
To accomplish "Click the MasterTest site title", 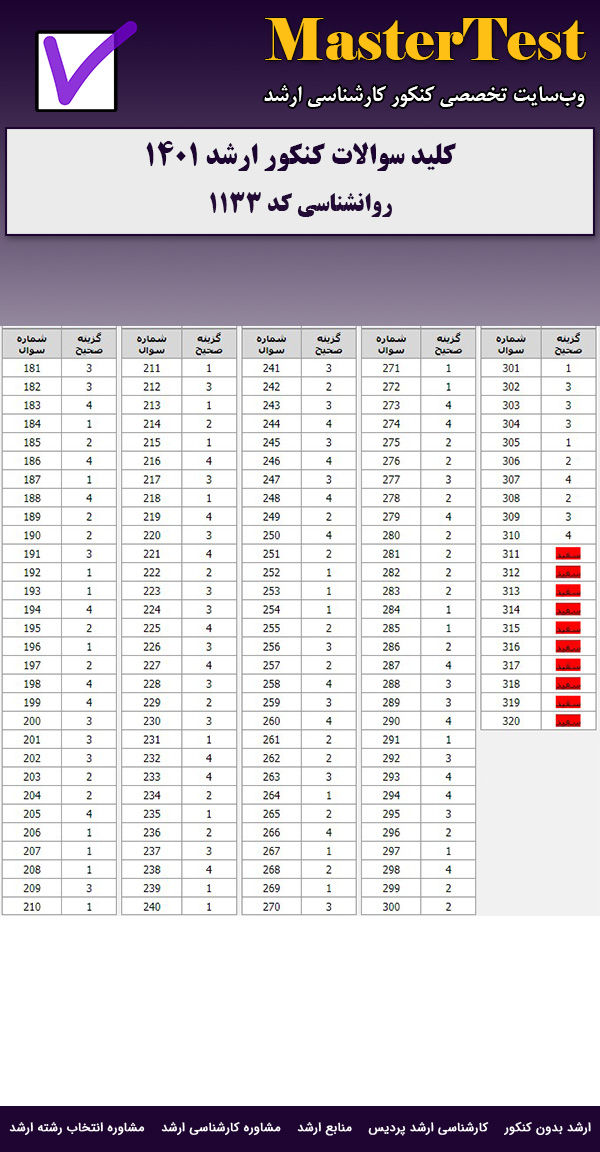I will pyautogui.click(x=425, y=42).
